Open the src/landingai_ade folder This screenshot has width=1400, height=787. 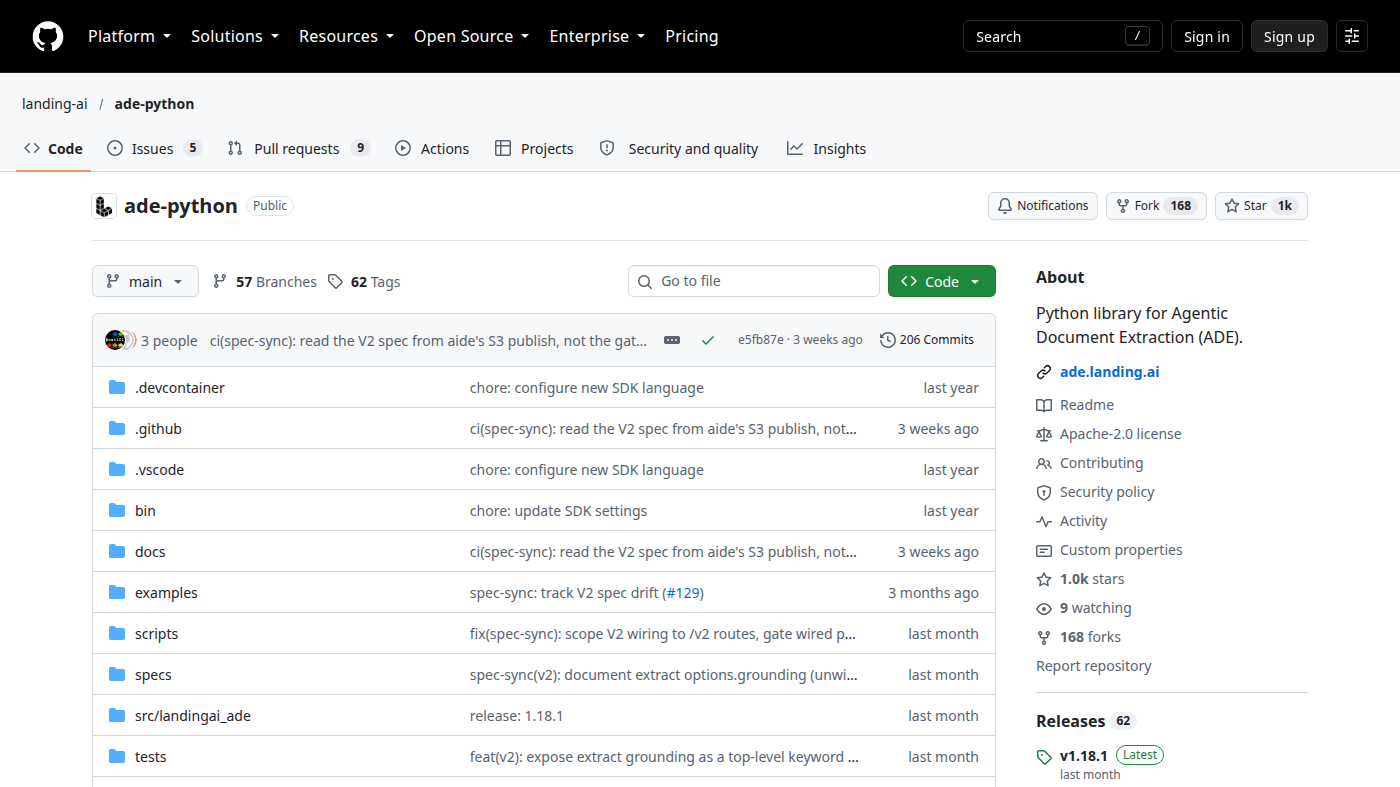coord(193,716)
